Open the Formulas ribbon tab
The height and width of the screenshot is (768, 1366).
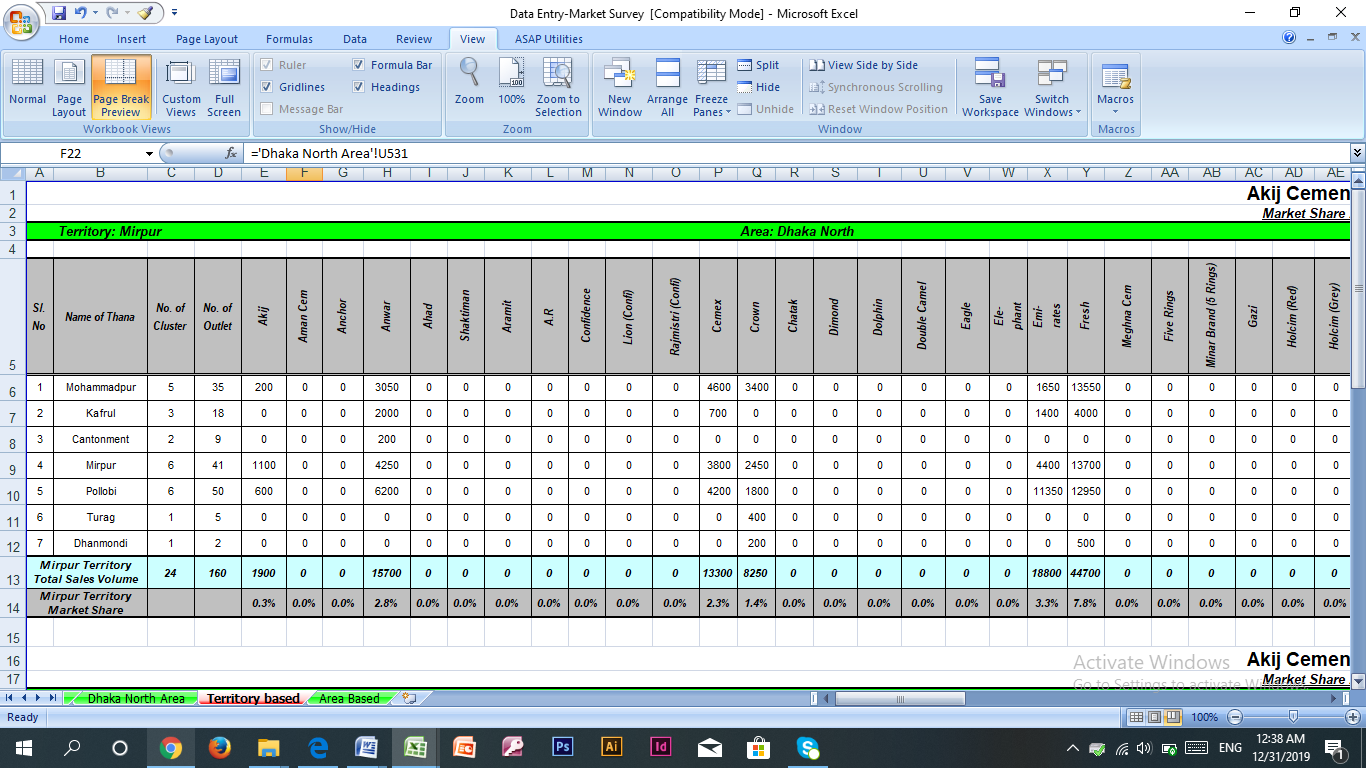[289, 39]
